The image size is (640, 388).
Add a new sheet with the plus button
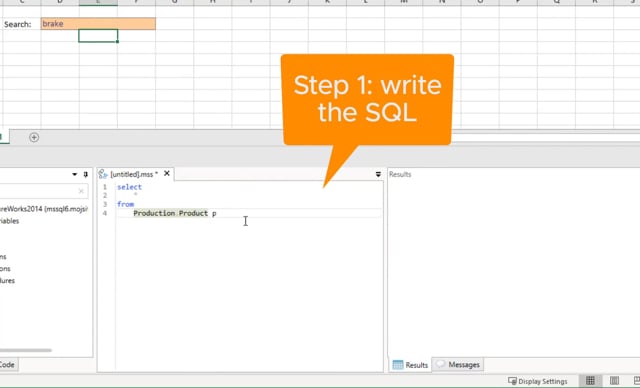[x=34, y=137]
